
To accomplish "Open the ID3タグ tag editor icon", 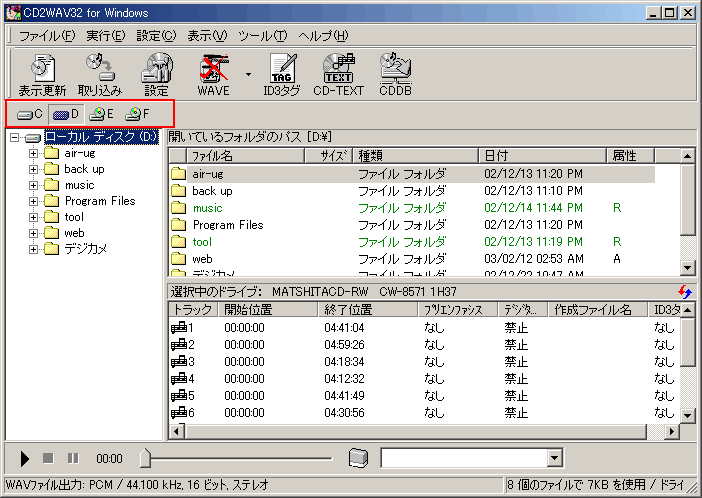I will coord(282,74).
